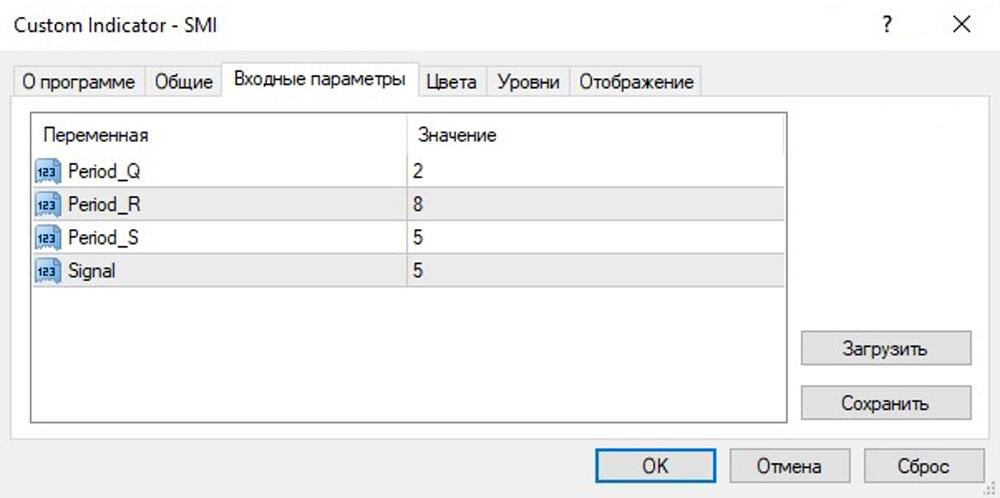
Task: Click the Period_Q integer variable icon
Action: [x=48, y=171]
